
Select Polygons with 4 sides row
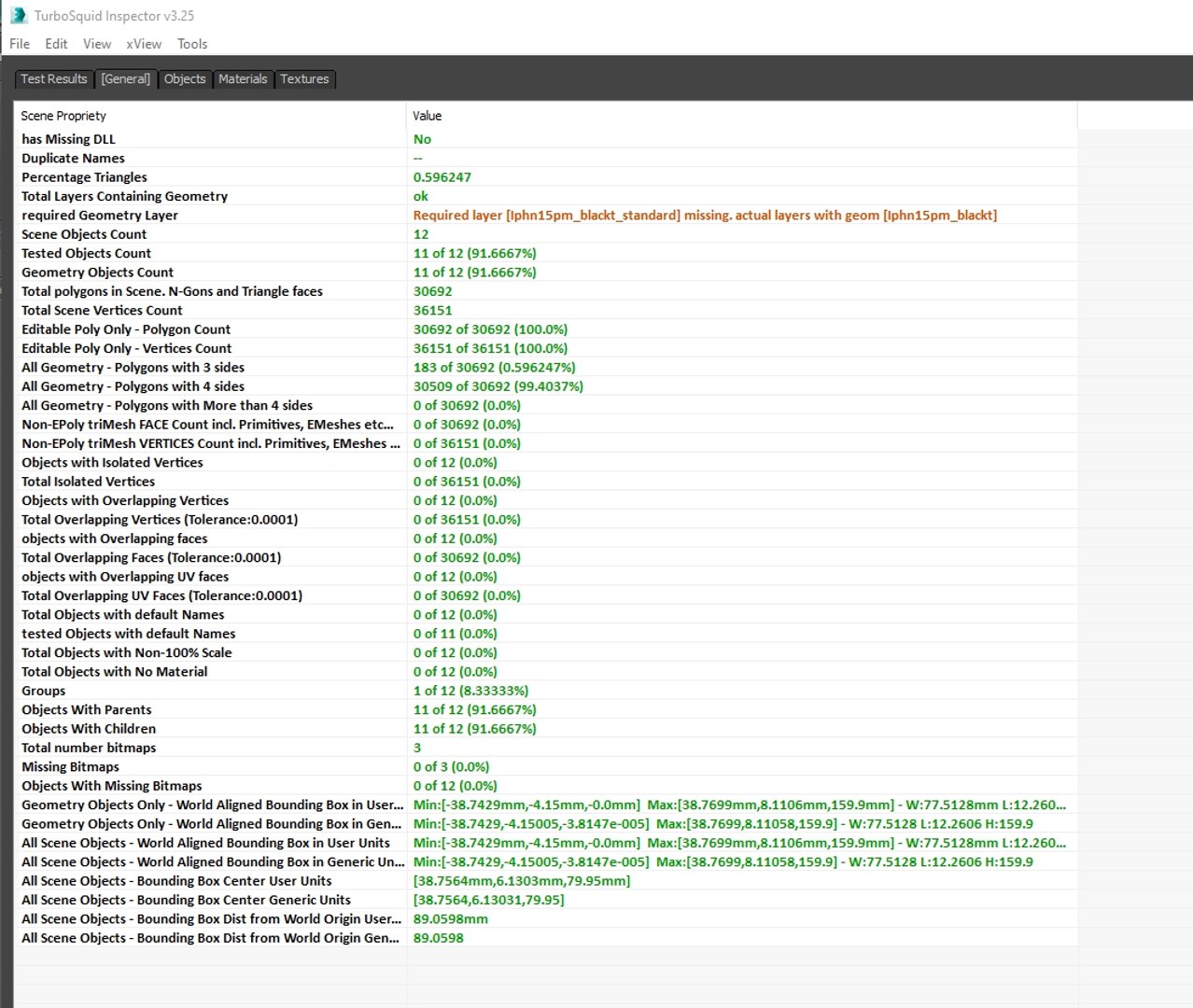point(546,386)
